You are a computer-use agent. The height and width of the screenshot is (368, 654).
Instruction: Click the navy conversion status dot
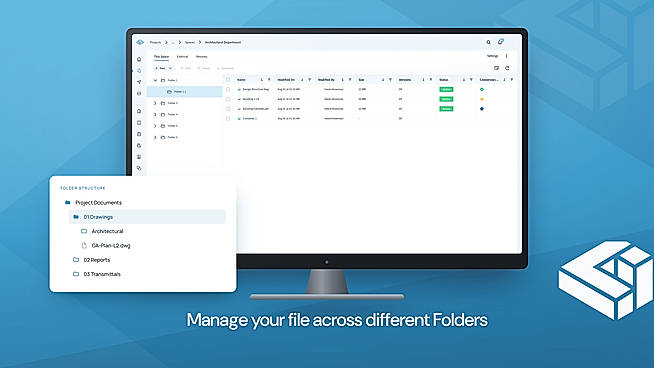click(x=482, y=109)
